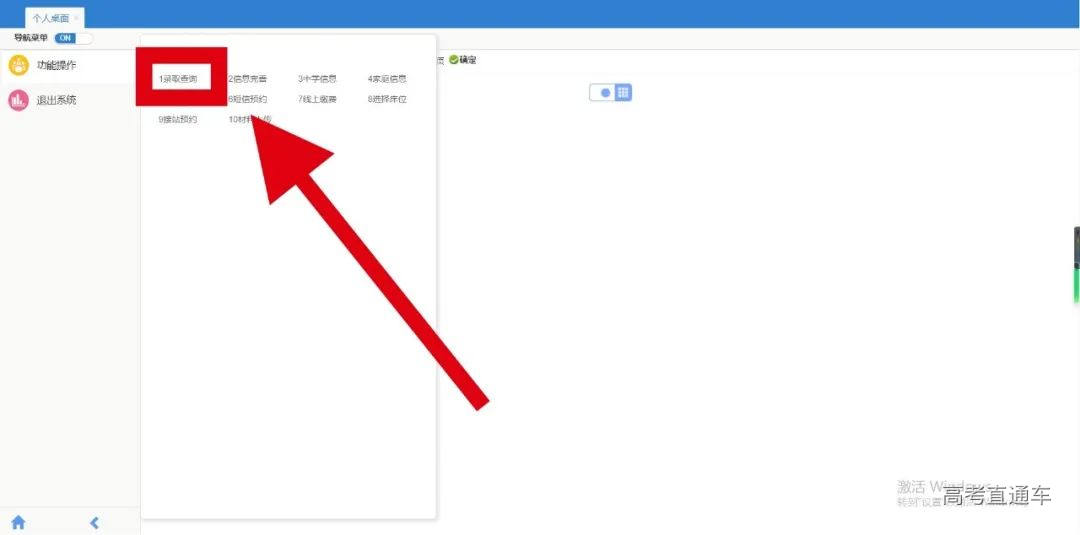This screenshot has width=1080, height=535.
Task: Click the pink 退出系统 chart icon
Action: pyautogui.click(x=18, y=100)
